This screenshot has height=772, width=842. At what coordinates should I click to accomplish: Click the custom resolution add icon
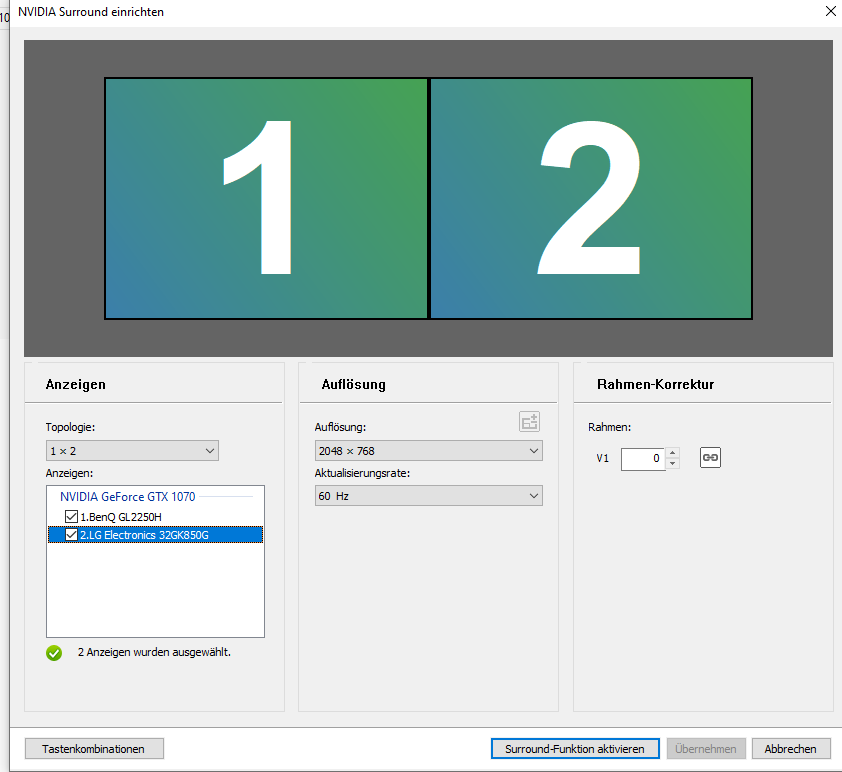529,422
